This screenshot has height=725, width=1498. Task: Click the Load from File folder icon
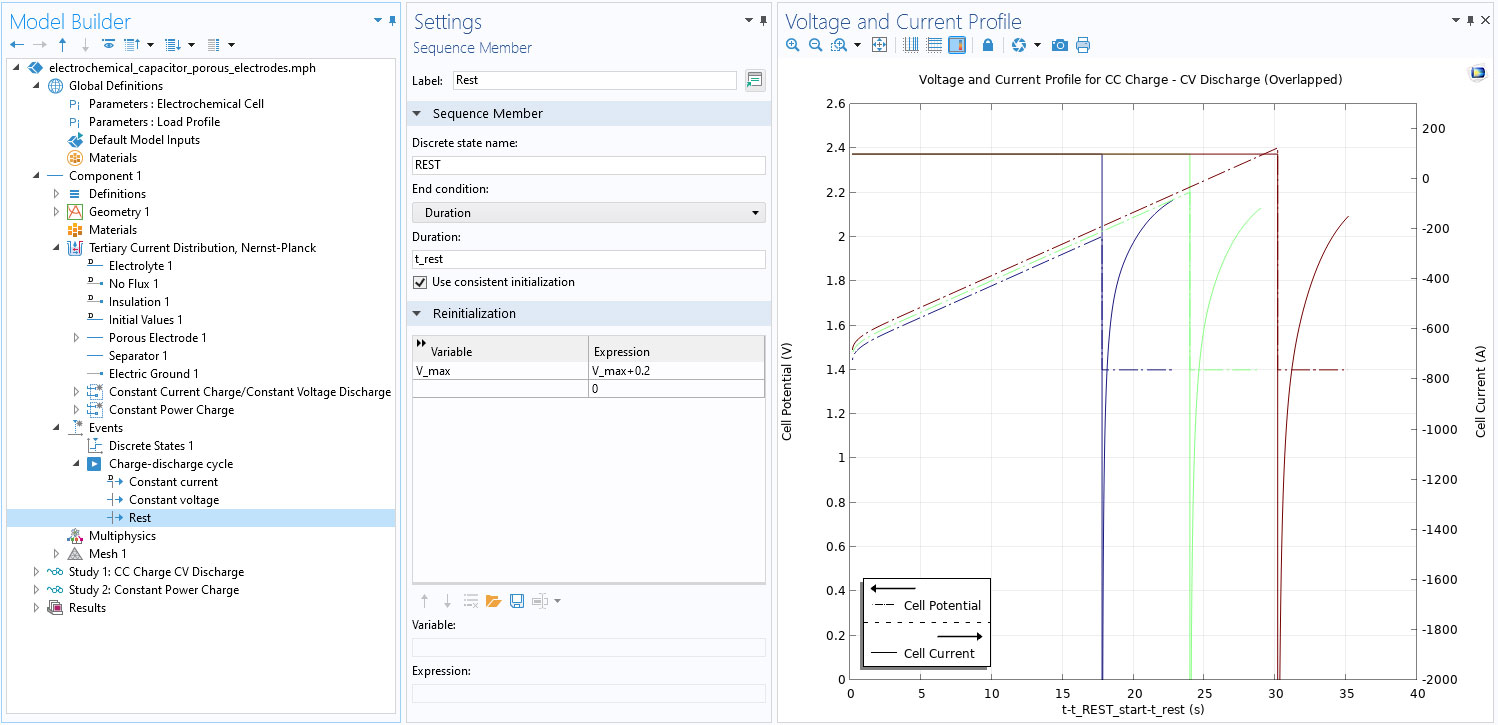[x=493, y=601]
